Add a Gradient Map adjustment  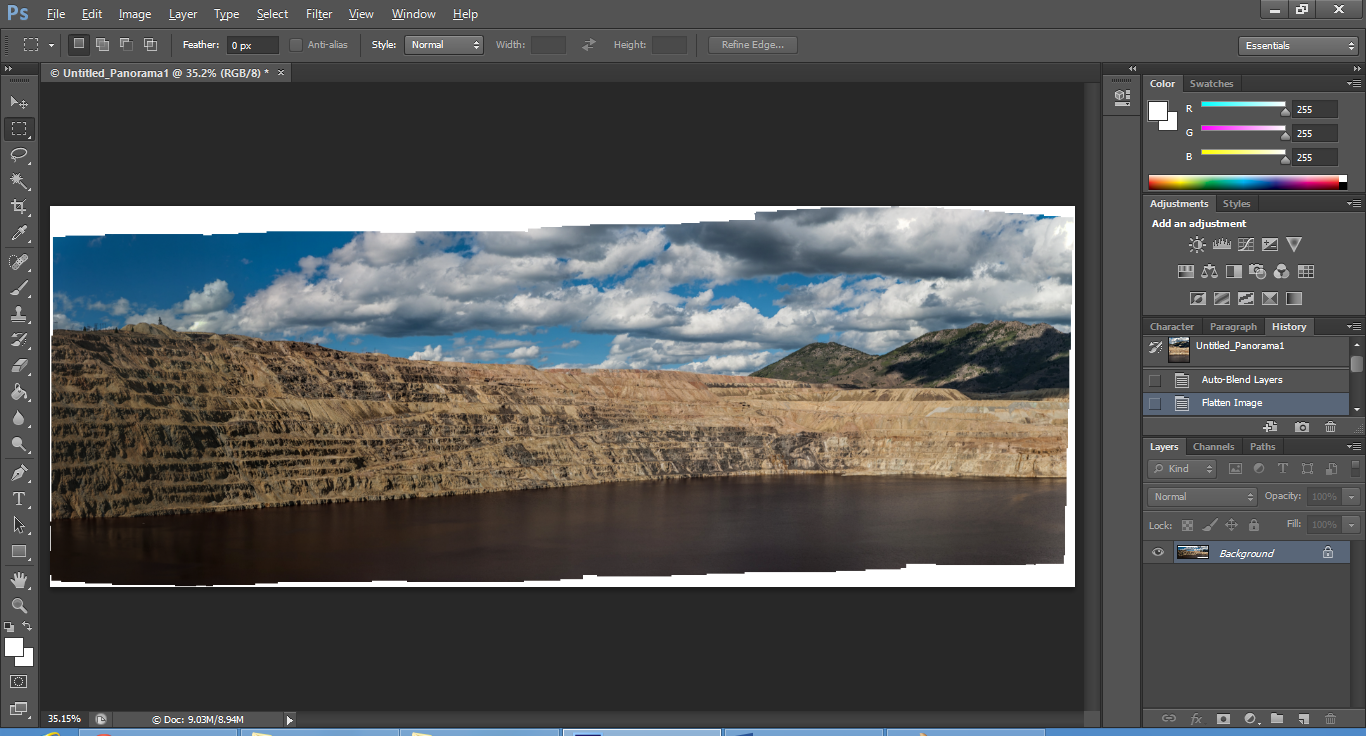pos(1294,298)
